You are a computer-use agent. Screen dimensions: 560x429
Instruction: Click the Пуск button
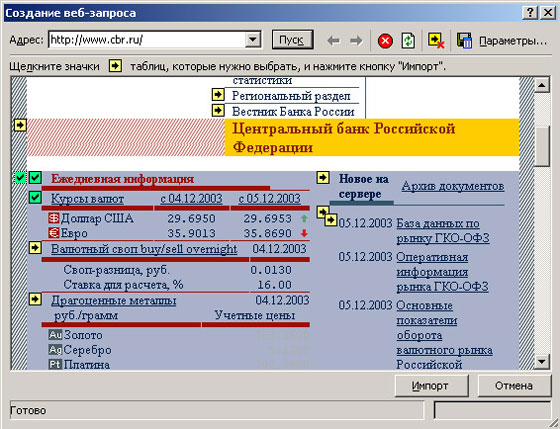(292, 40)
